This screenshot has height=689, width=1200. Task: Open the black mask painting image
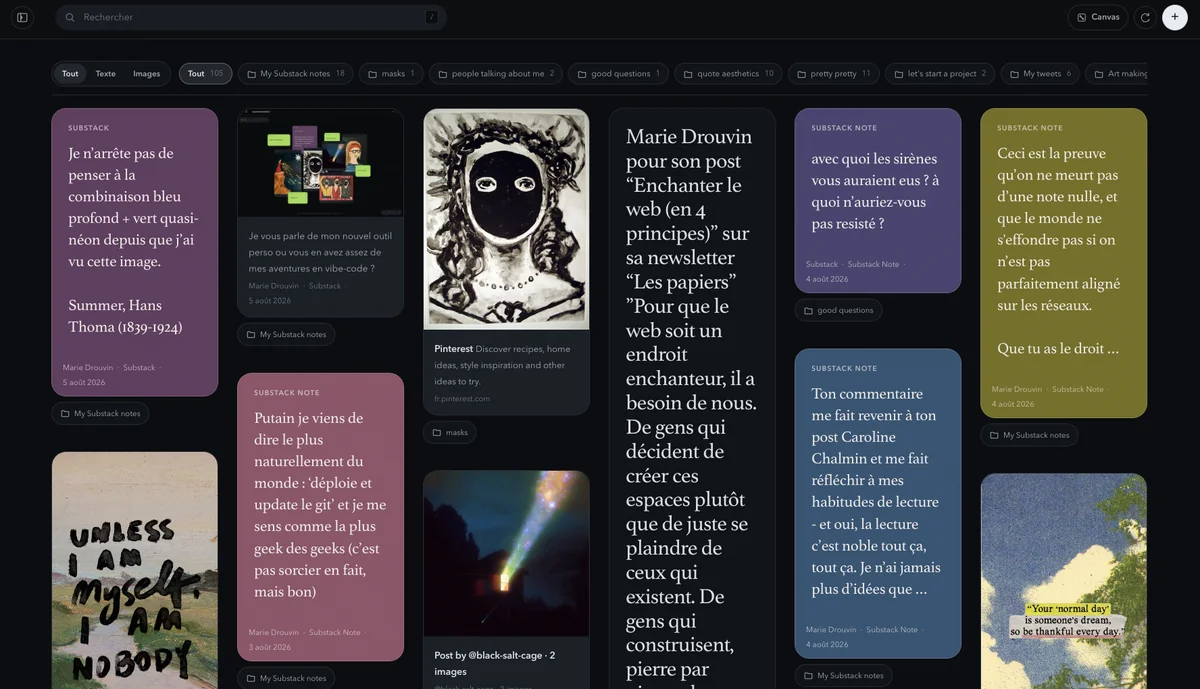point(506,218)
